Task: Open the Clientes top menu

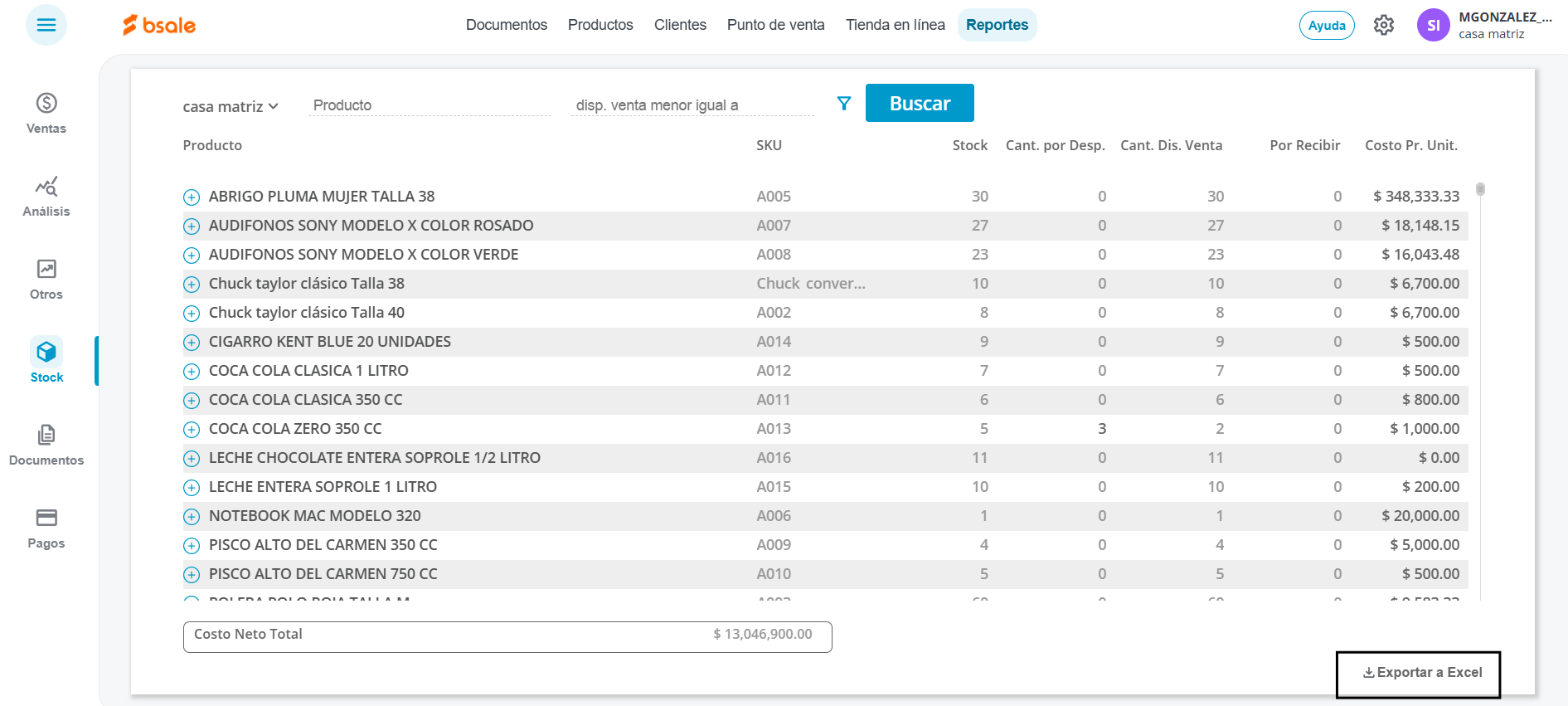Action: 680,25
